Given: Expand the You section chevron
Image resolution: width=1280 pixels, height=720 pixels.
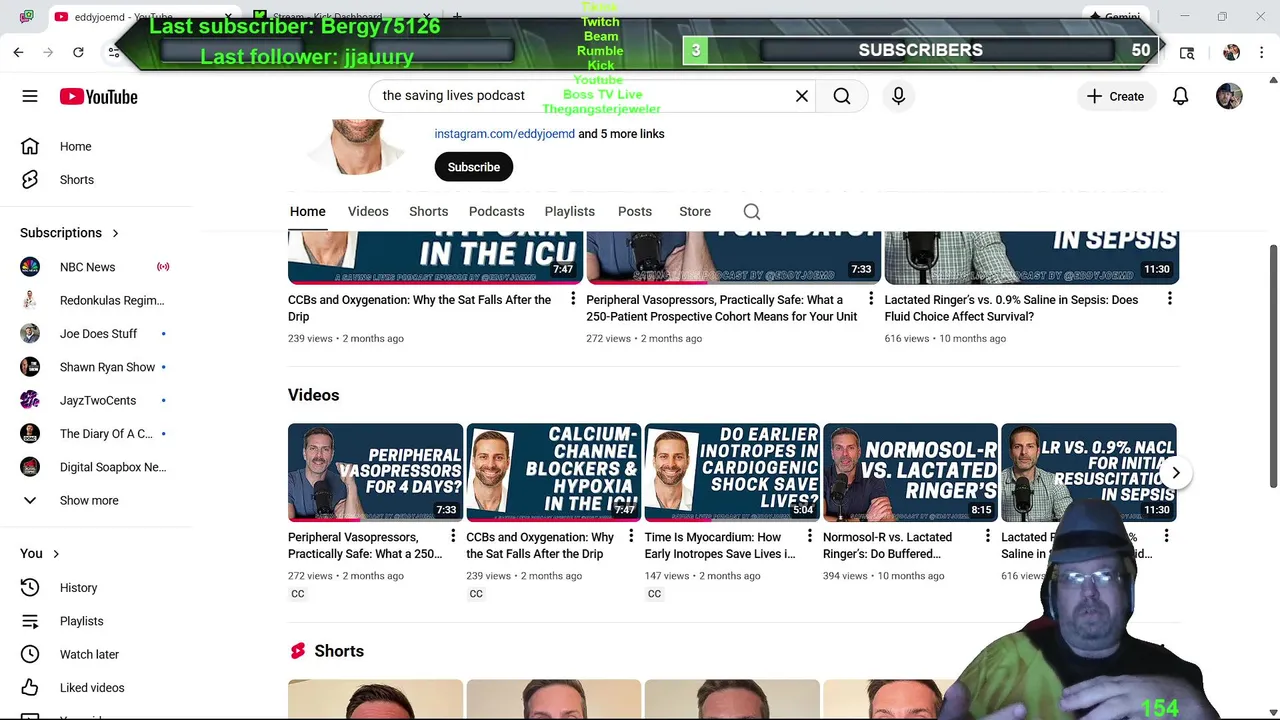Looking at the screenshot, I should click(x=56, y=553).
